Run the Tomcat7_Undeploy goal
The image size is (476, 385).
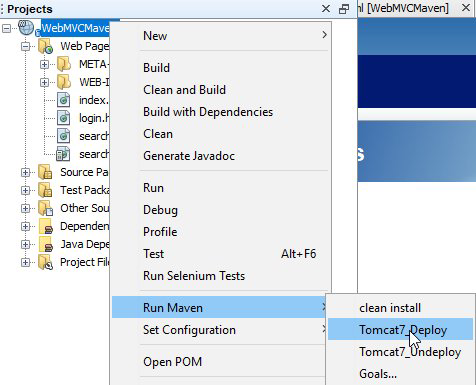(x=400, y=351)
